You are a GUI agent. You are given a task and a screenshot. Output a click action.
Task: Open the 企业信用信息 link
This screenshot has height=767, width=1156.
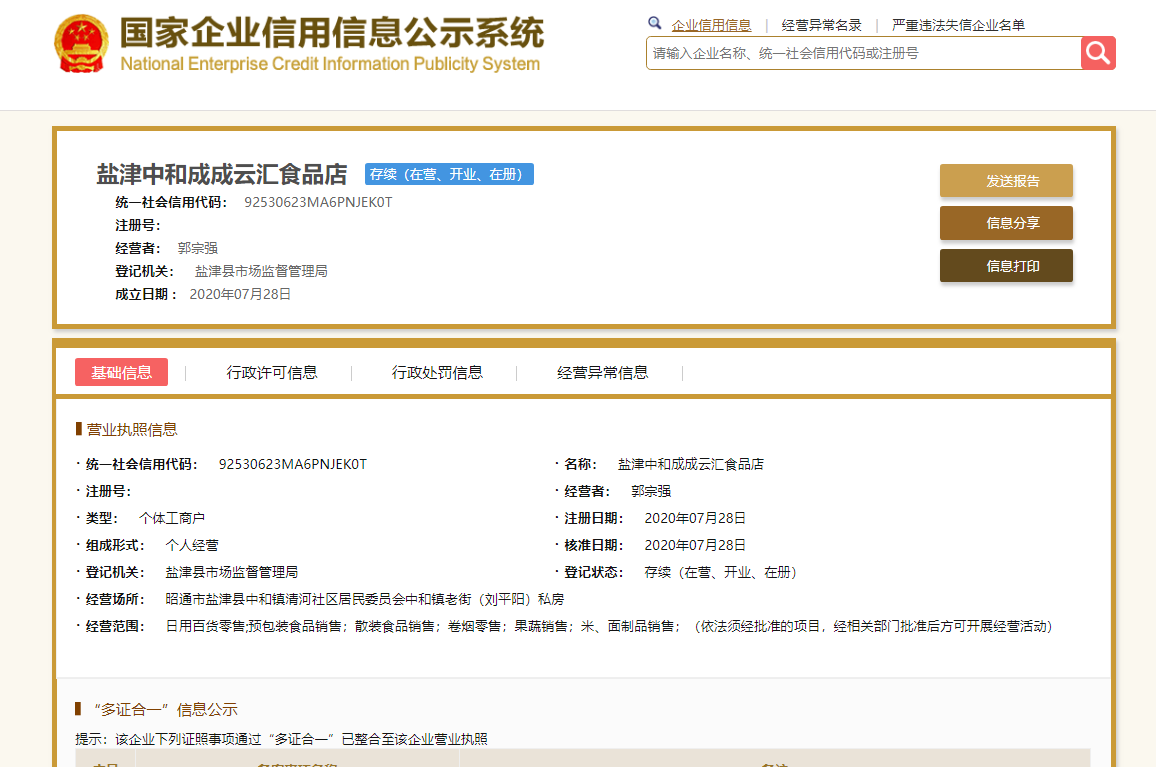point(711,25)
